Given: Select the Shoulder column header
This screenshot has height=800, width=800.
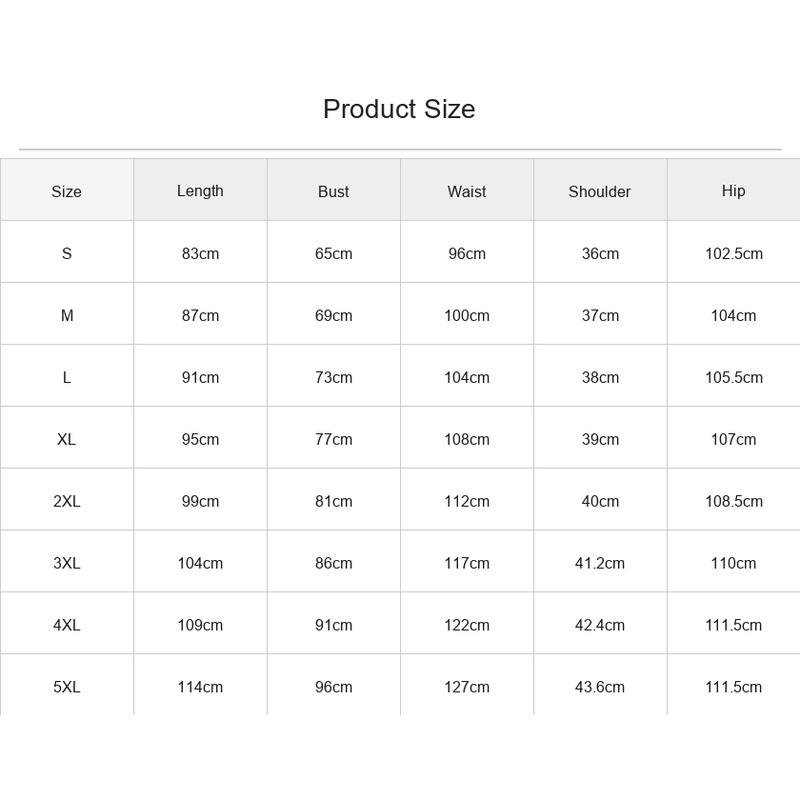Looking at the screenshot, I should (599, 191).
